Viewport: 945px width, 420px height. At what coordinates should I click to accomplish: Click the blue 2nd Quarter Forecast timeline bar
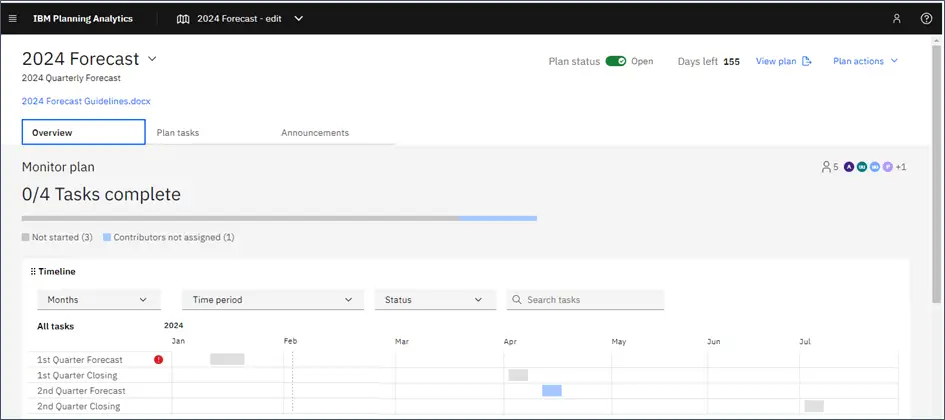pos(552,390)
